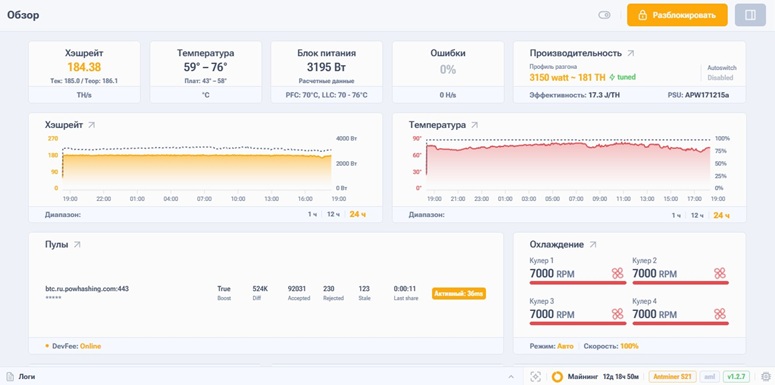Select 24 ч range for Хэшрейт chart
This screenshot has height=385, width=775.
pos(357,214)
